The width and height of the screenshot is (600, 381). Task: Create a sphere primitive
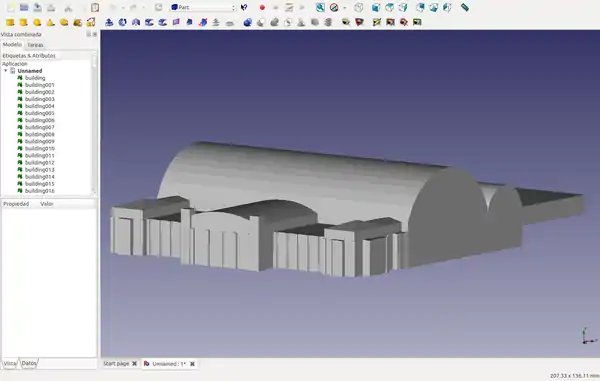[37, 23]
